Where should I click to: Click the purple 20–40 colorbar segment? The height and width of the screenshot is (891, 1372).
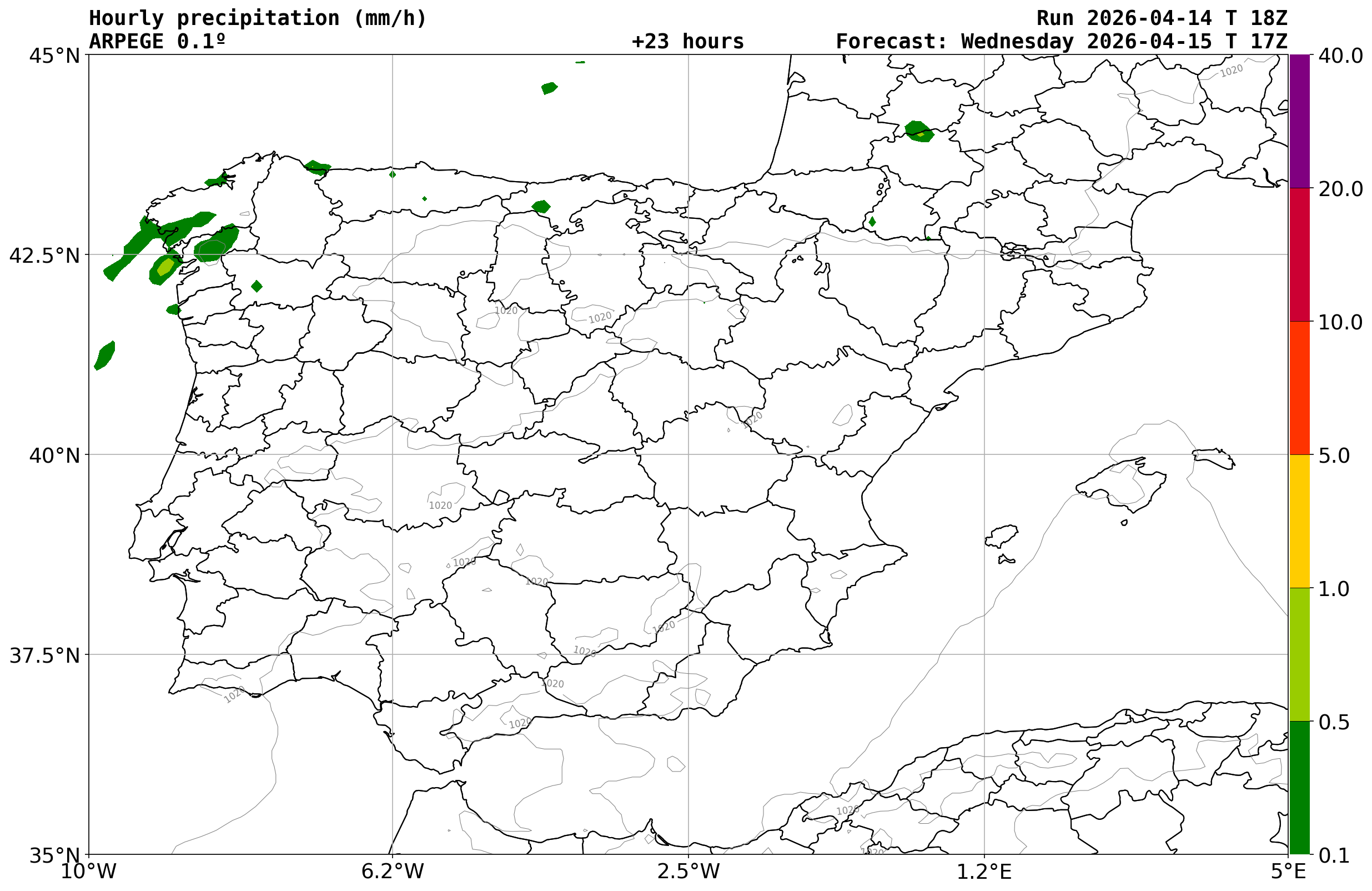tap(1299, 121)
